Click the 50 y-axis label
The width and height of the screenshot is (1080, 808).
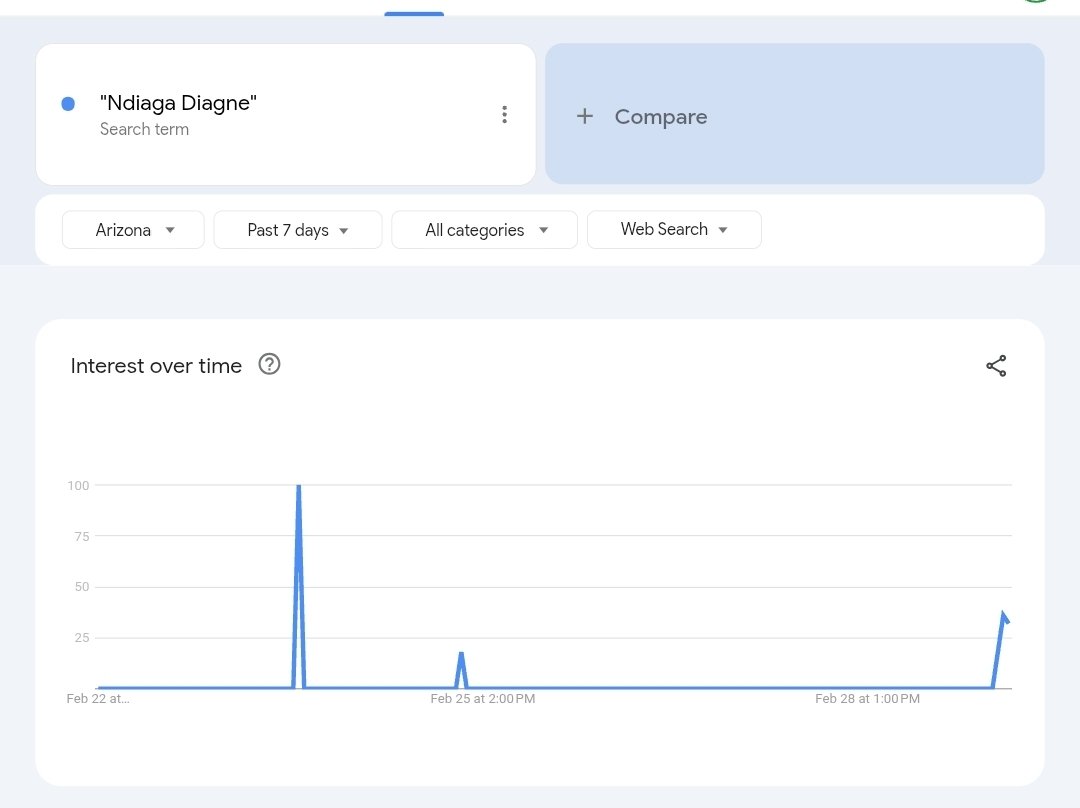point(82,587)
